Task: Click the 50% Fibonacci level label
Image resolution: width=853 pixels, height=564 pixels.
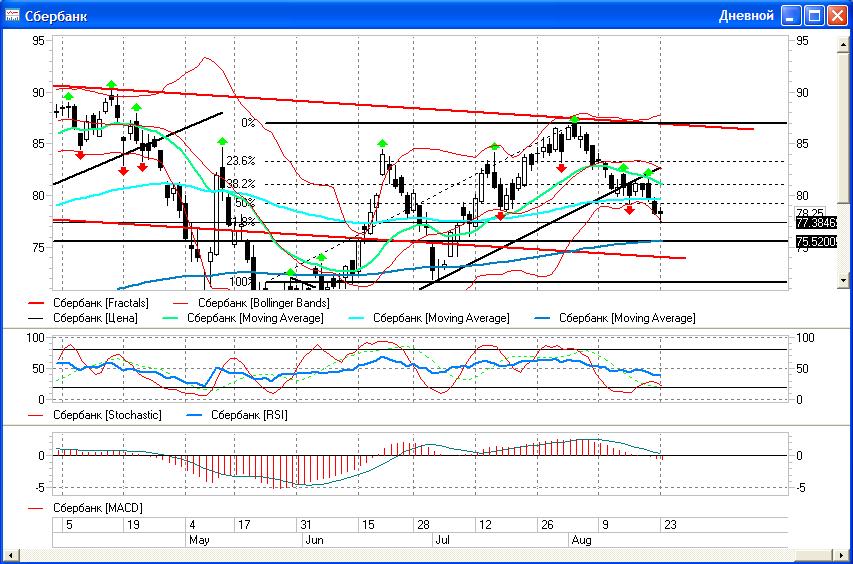Action: tap(245, 203)
